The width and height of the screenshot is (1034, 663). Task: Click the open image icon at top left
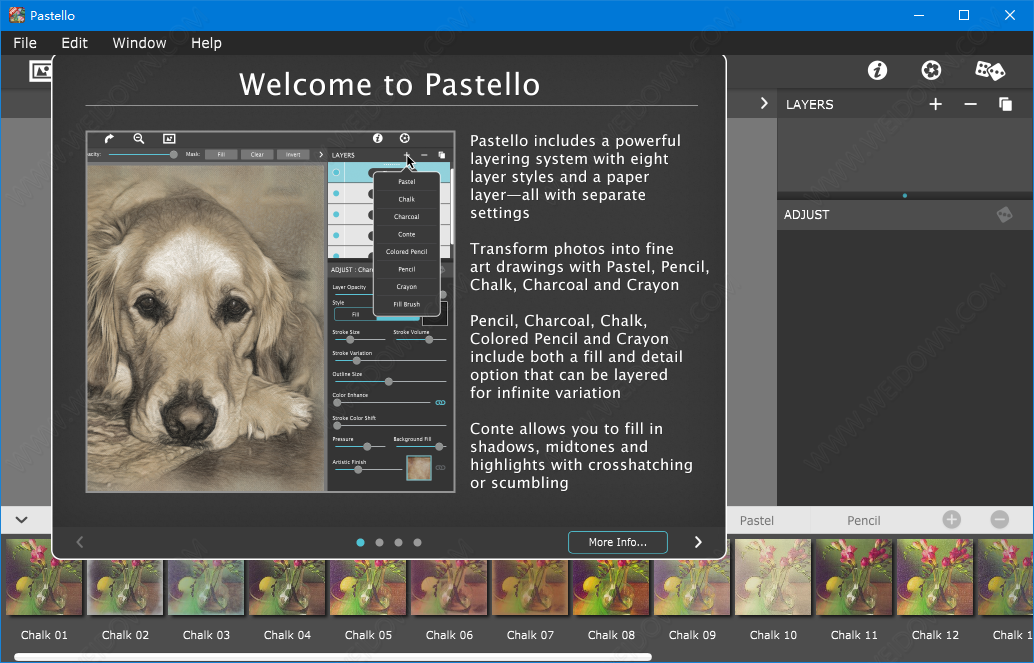click(x=40, y=71)
